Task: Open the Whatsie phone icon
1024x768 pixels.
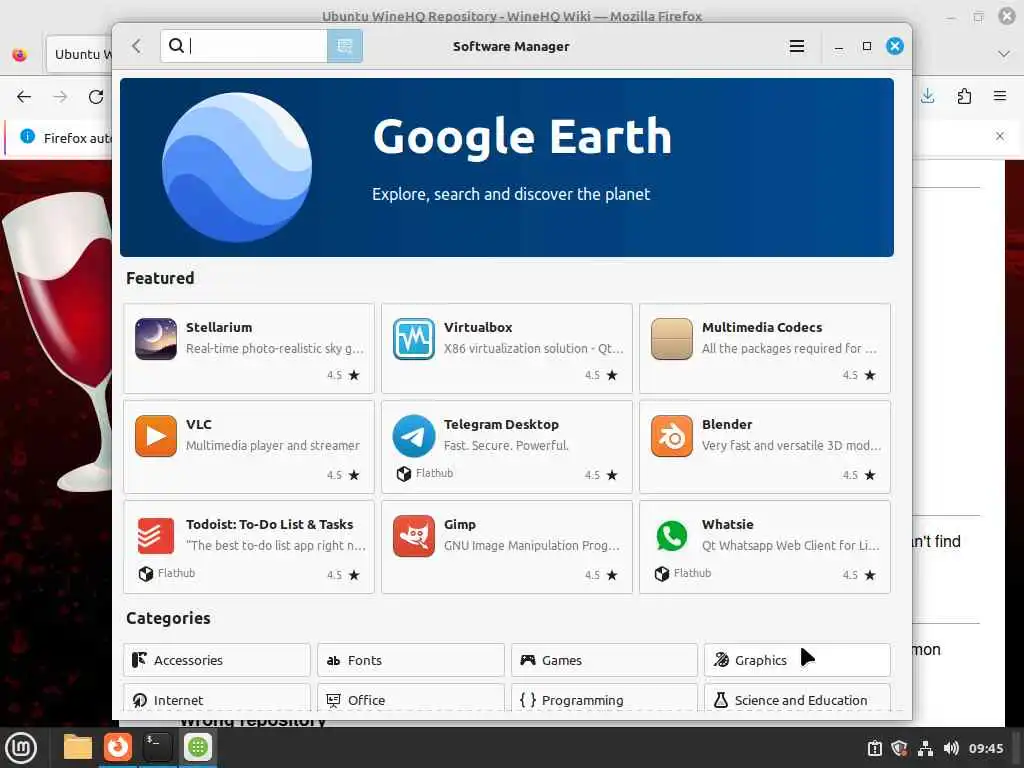Action: click(671, 536)
